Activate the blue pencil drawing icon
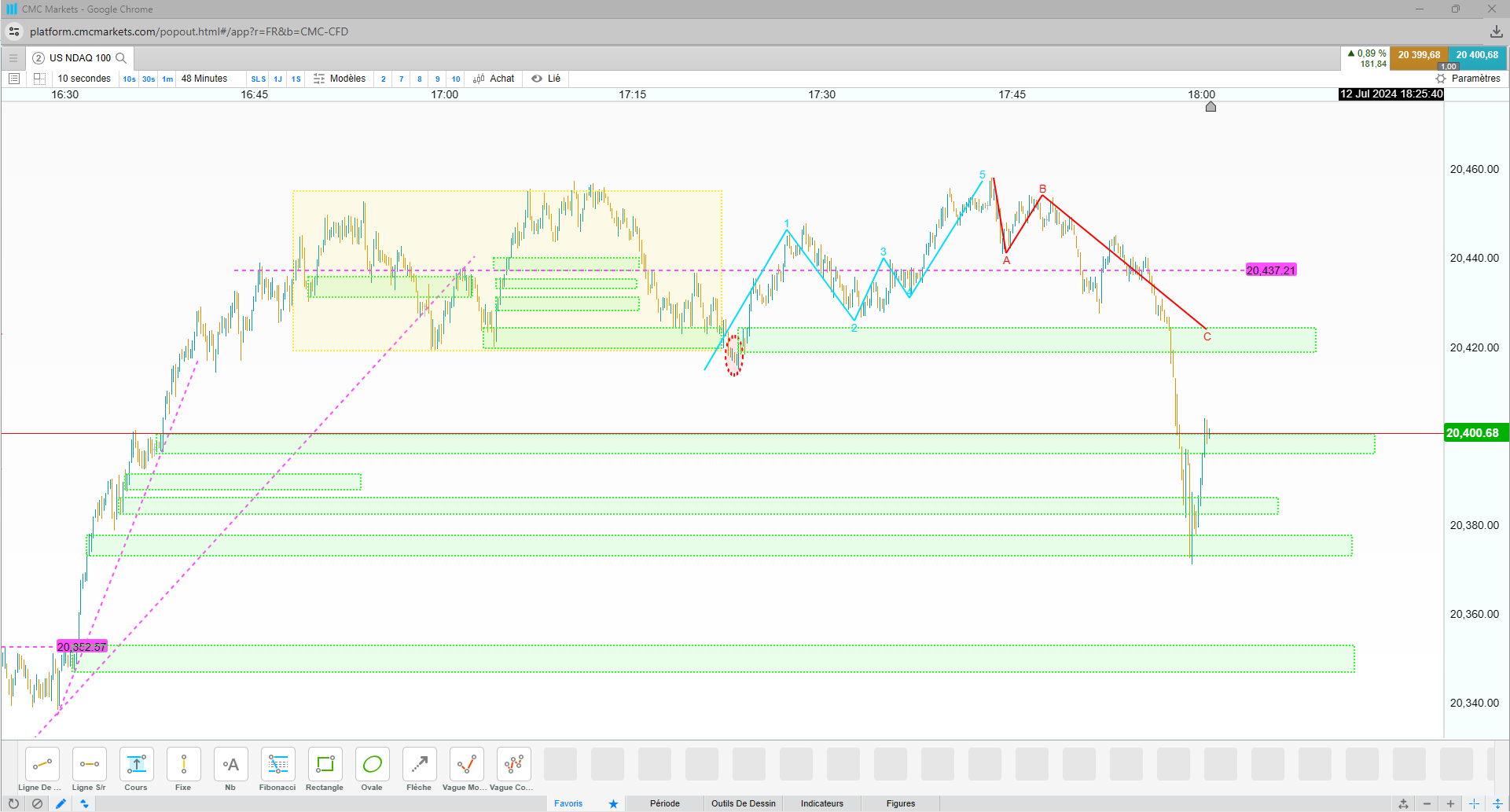1510x812 pixels. 61,803
